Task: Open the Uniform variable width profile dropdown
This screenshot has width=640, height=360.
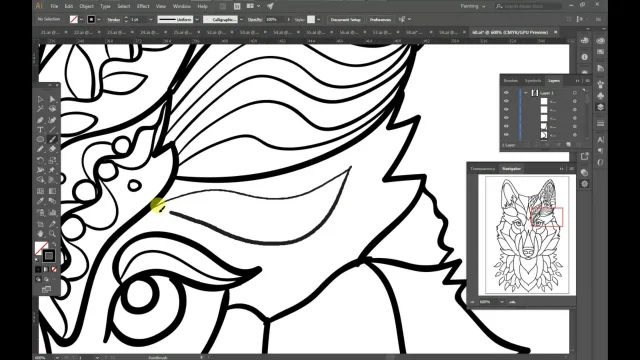Action: point(197,19)
